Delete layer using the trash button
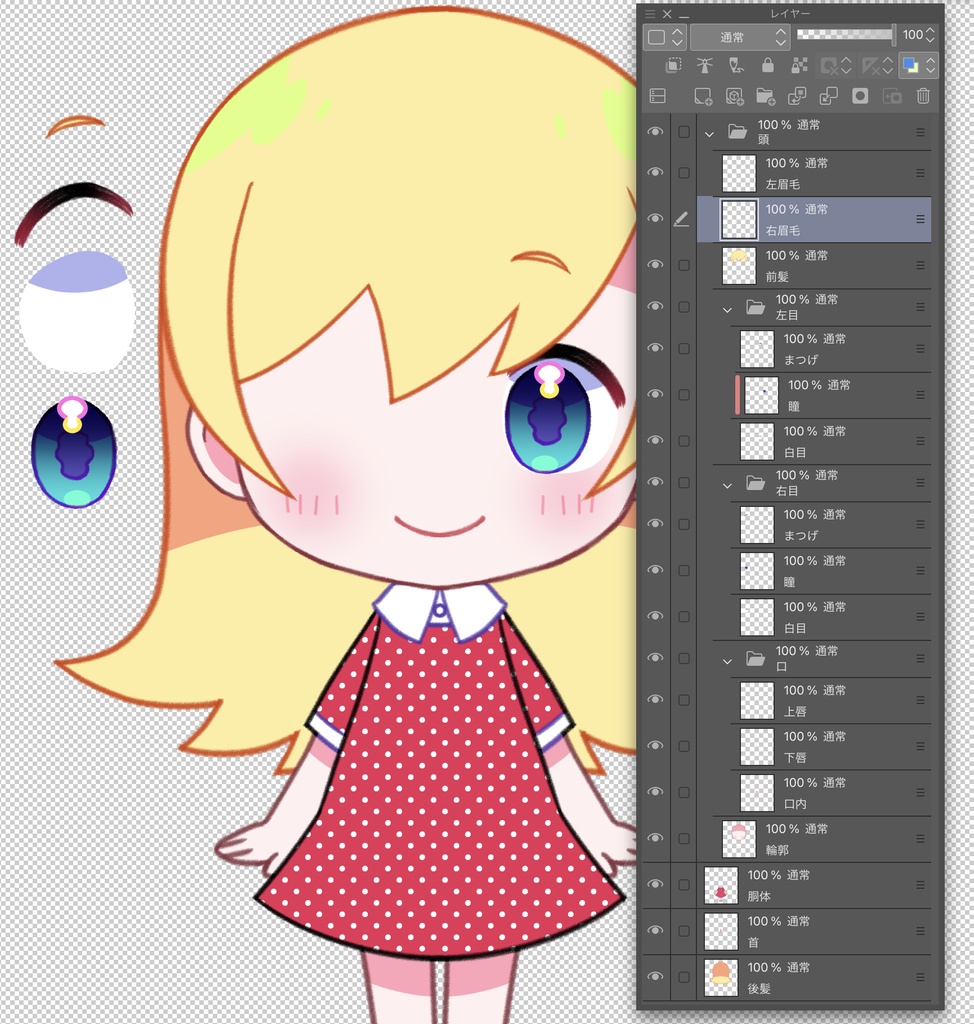 922,96
